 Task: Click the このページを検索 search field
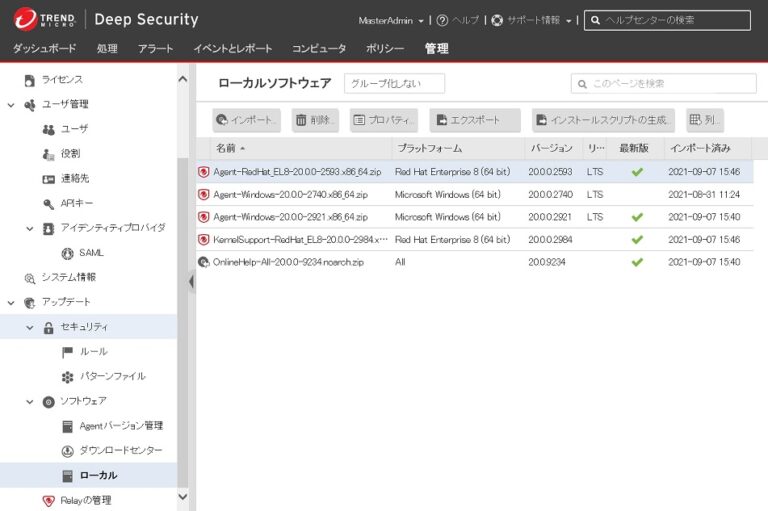pyautogui.click(x=664, y=83)
